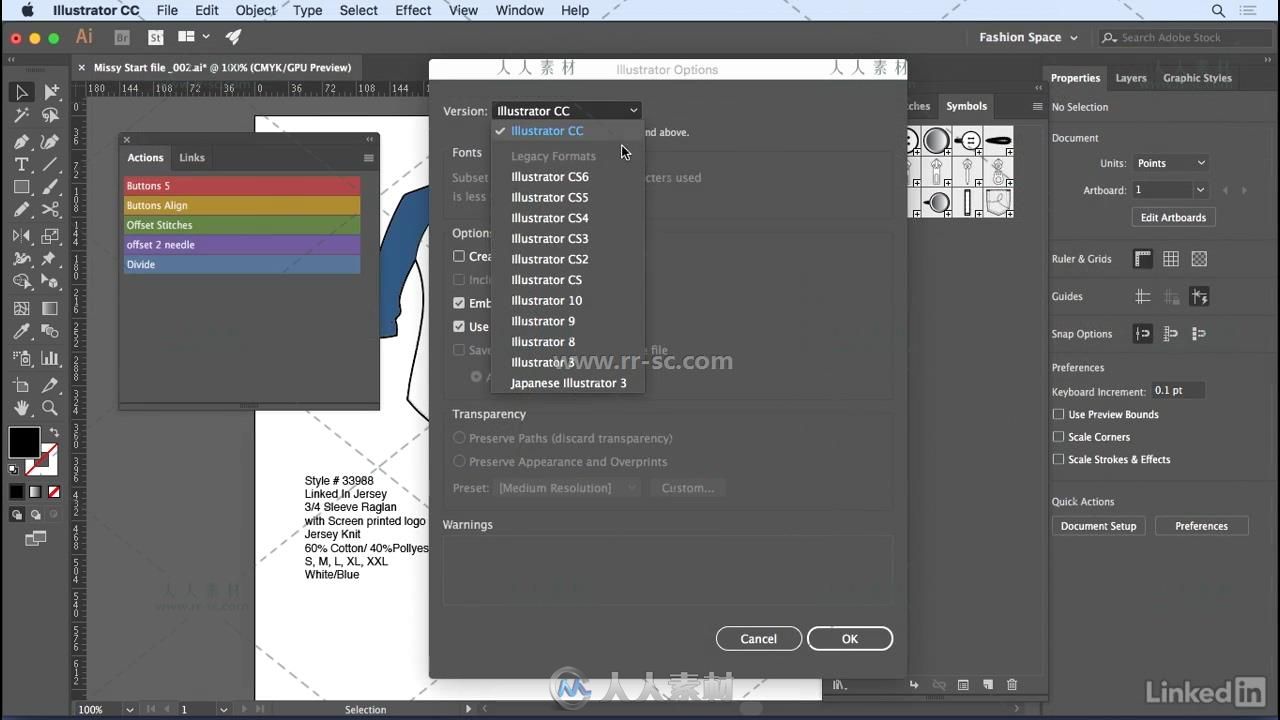Open Adobe Bridge from the top bar
The image size is (1280, 720).
[x=122, y=37]
